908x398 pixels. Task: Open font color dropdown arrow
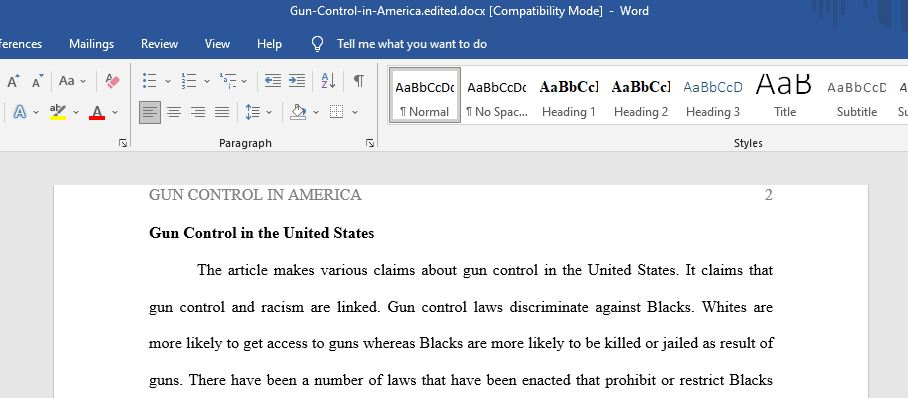(115, 112)
